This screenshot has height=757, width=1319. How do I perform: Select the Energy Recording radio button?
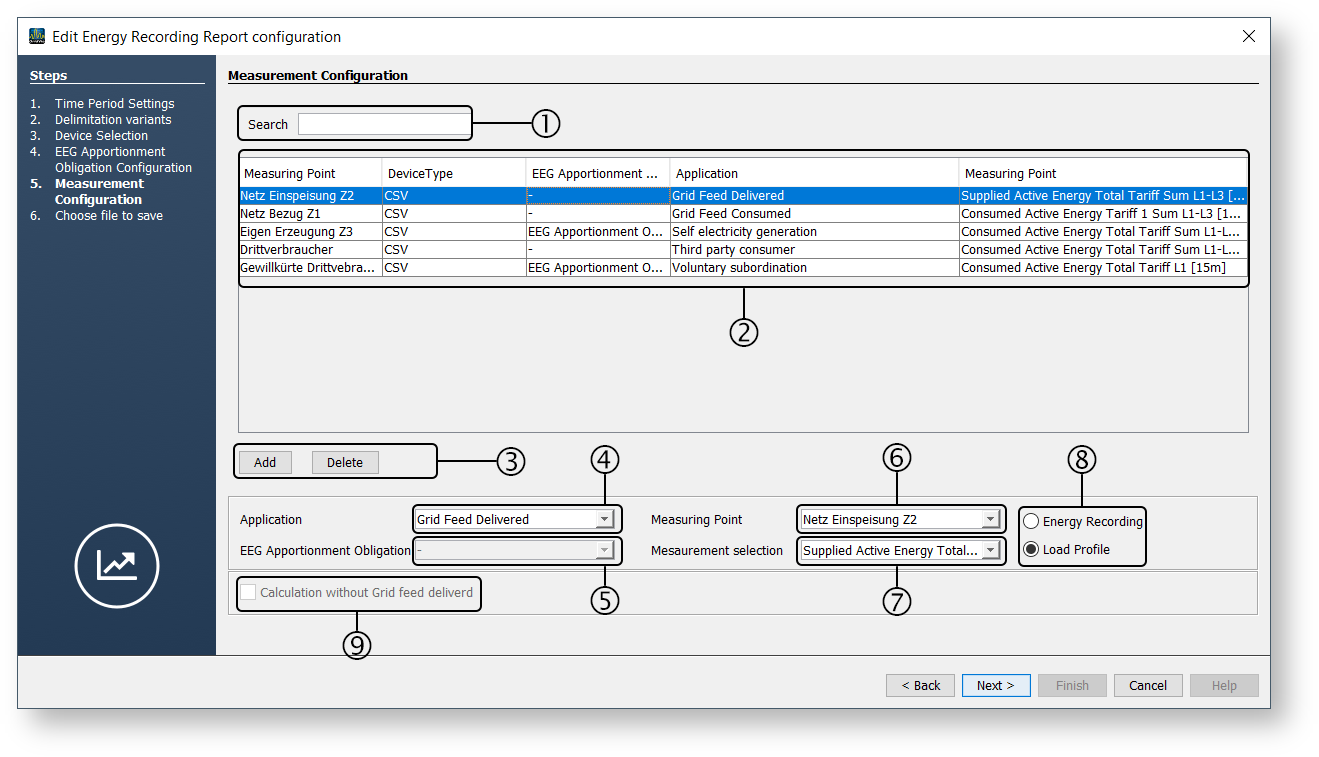(1031, 521)
